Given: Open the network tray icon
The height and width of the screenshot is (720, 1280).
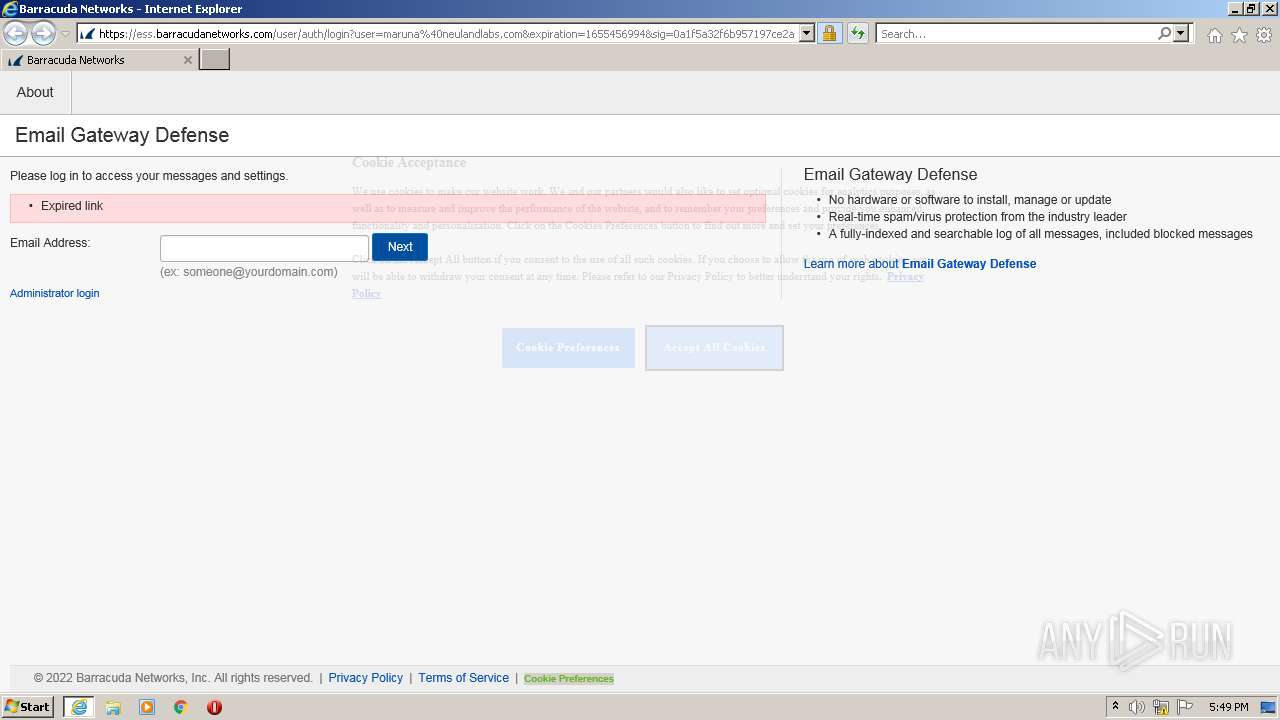Looking at the screenshot, I should point(1161,707).
